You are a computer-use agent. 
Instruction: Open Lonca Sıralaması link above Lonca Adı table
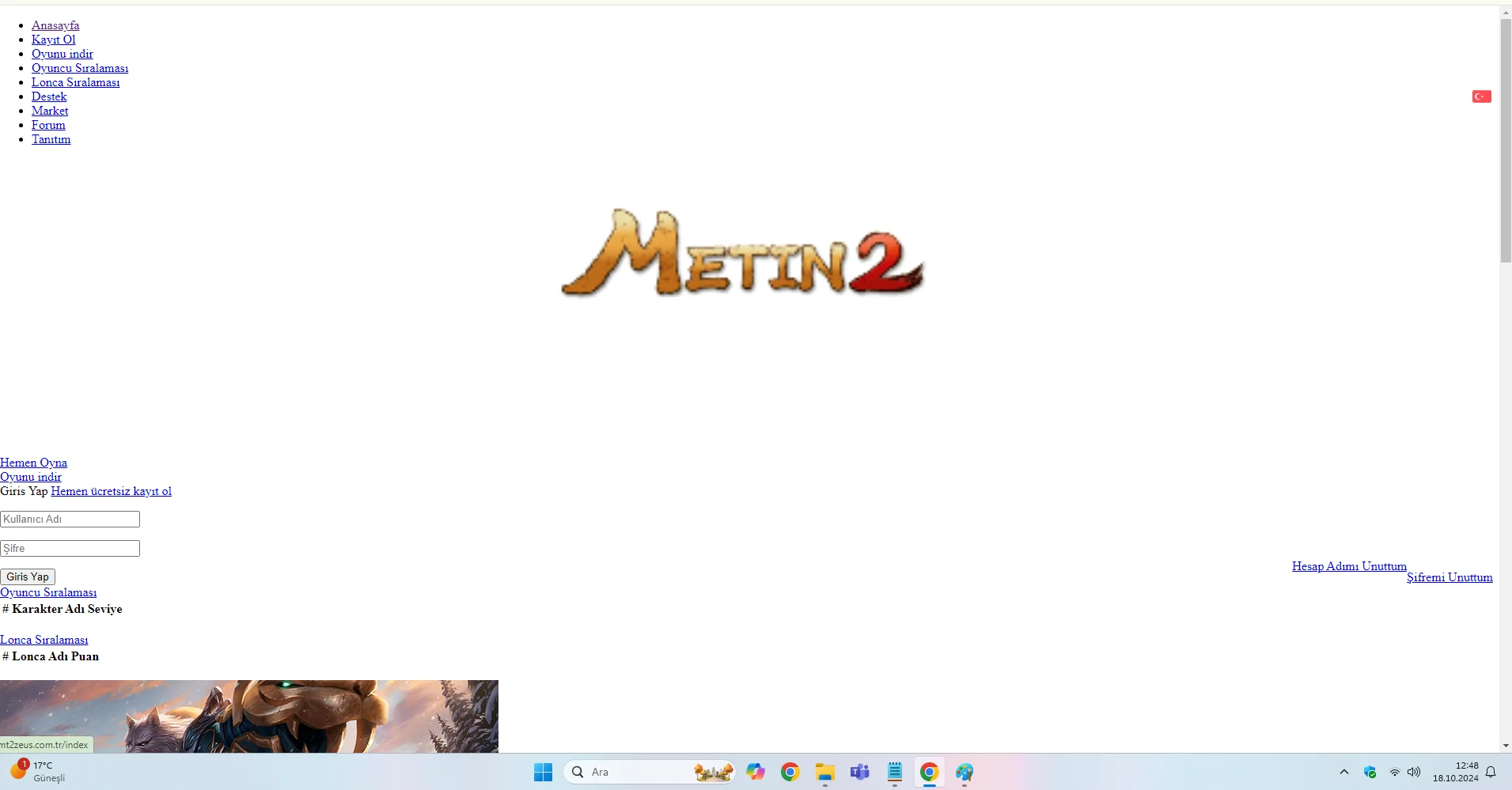click(44, 640)
